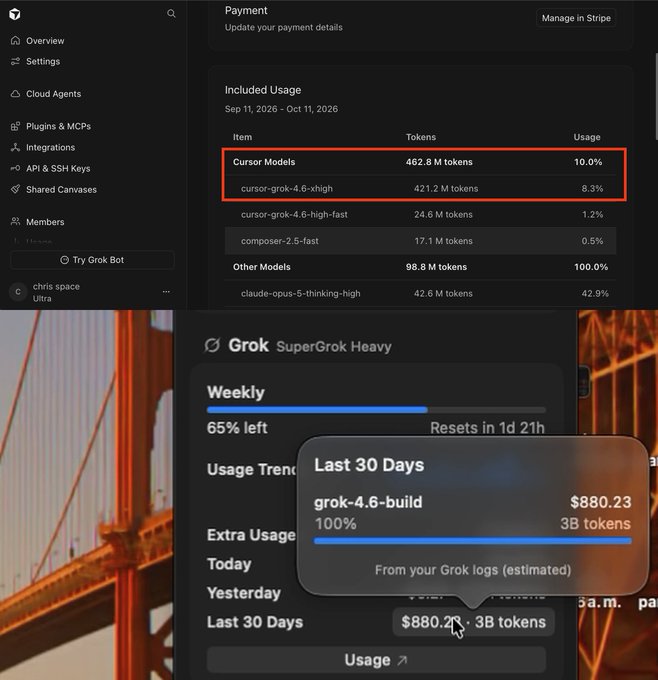Click the 421.2 M tokens value
The width and height of the screenshot is (658, 680).
[x=446, y=189]
